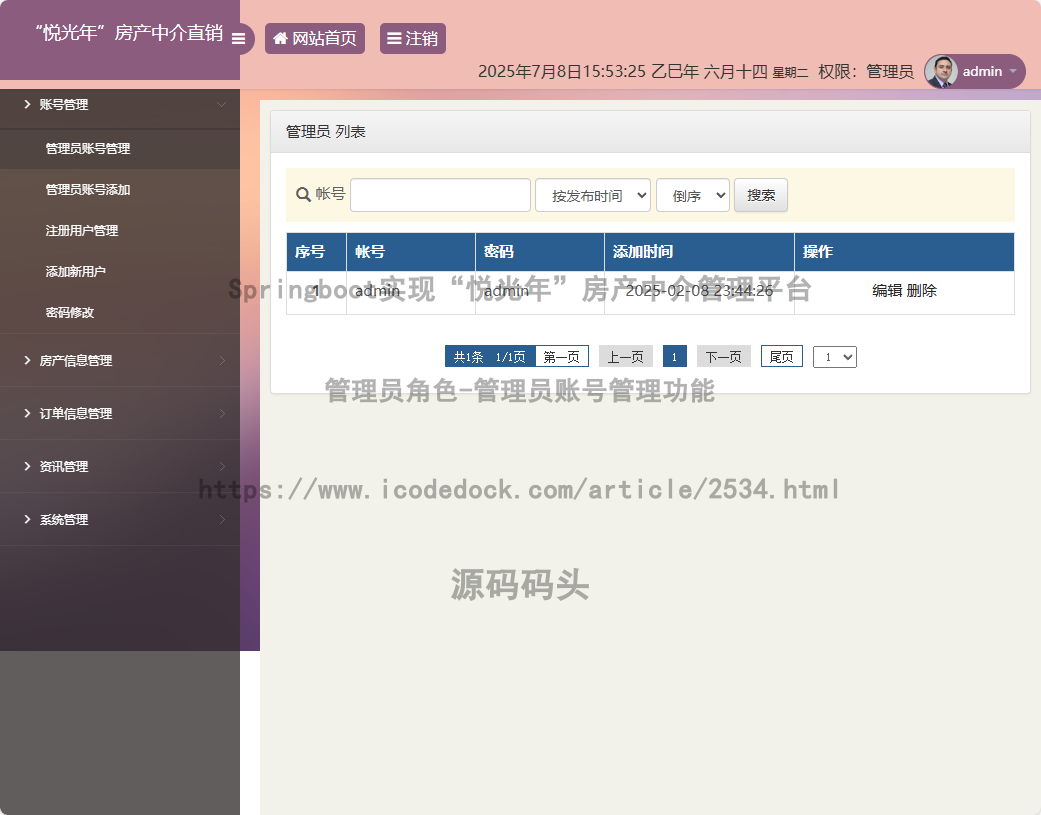Click the search magnifier icon beside 帐号
The image size is (1041, 815).
(x=303, y=194)
